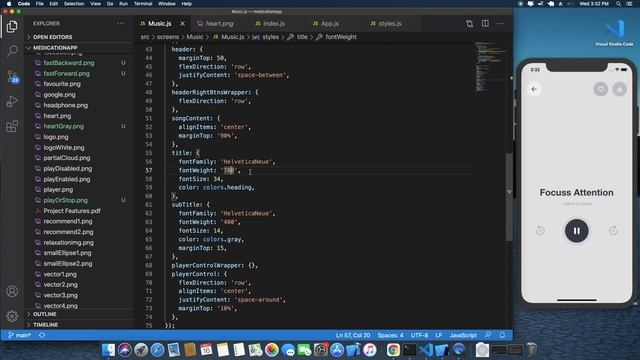Open the Explorer view in activity bar
Screen dimensions: 640x360
(x=12, y=27)
